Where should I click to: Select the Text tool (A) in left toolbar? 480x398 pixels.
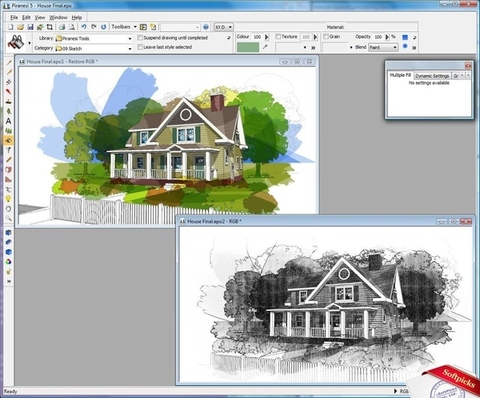[9, 121]
